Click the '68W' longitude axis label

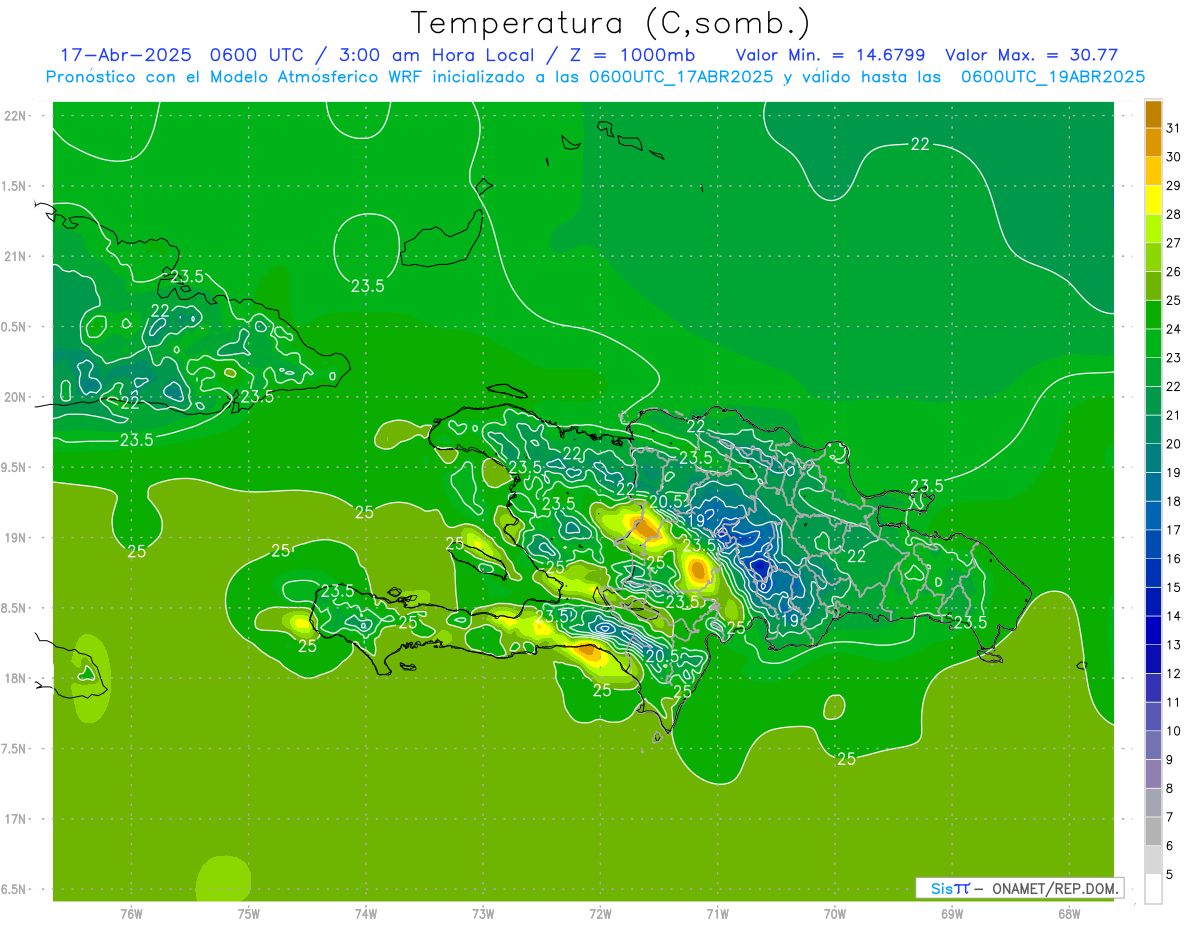point(1068,913)
